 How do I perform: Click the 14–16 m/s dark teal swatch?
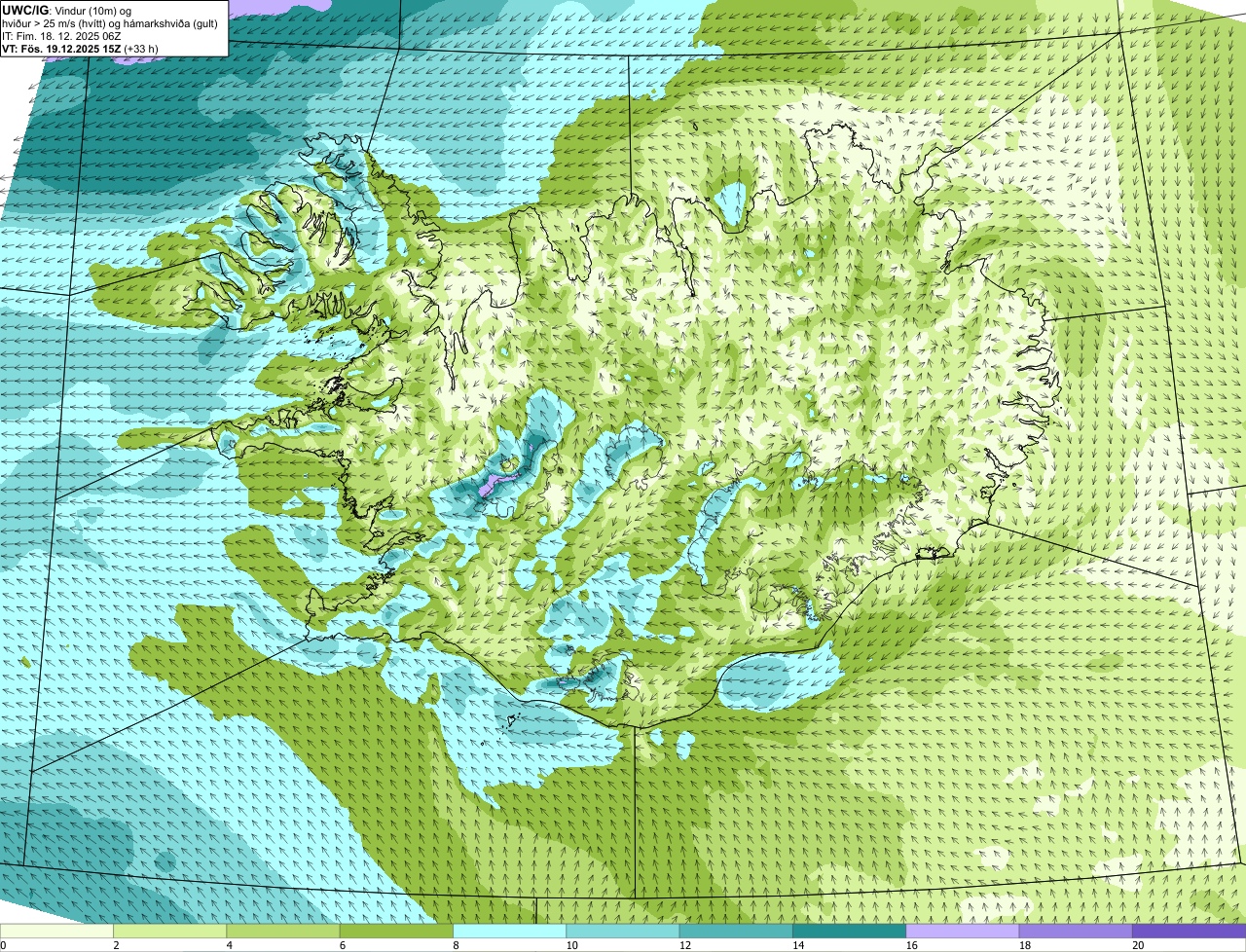(849, 932)
